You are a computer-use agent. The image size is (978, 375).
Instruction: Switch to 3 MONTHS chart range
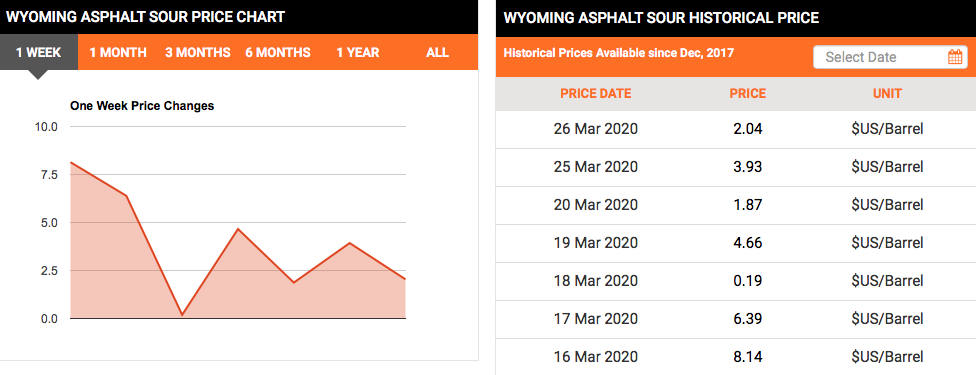point(198,52)
